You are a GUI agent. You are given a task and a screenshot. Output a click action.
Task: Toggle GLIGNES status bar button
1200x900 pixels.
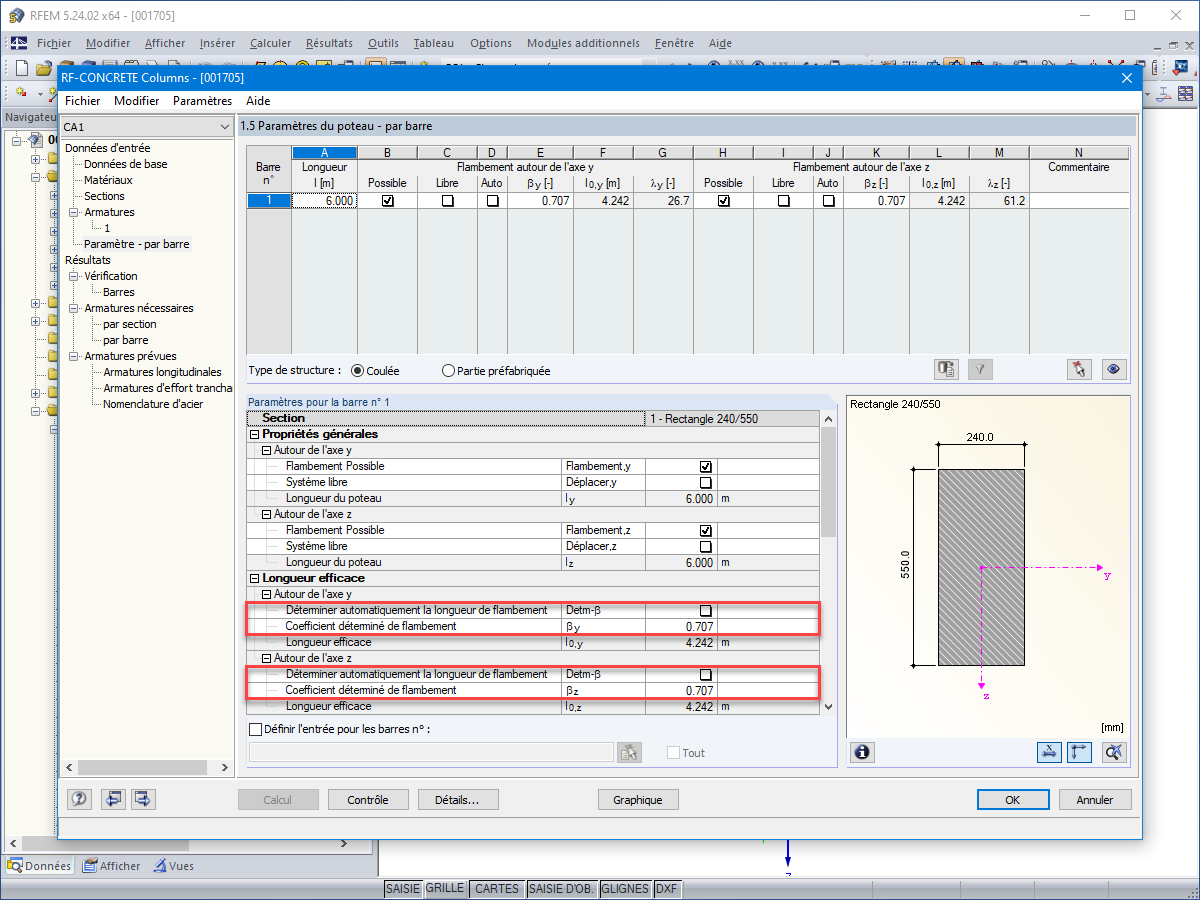[x=626, y=888]
